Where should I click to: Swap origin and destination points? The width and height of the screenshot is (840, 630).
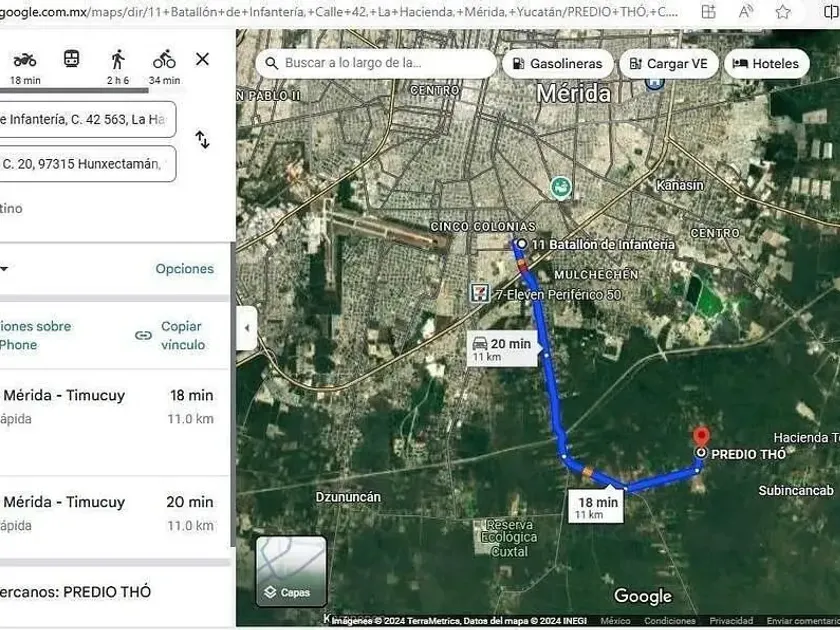202,140
